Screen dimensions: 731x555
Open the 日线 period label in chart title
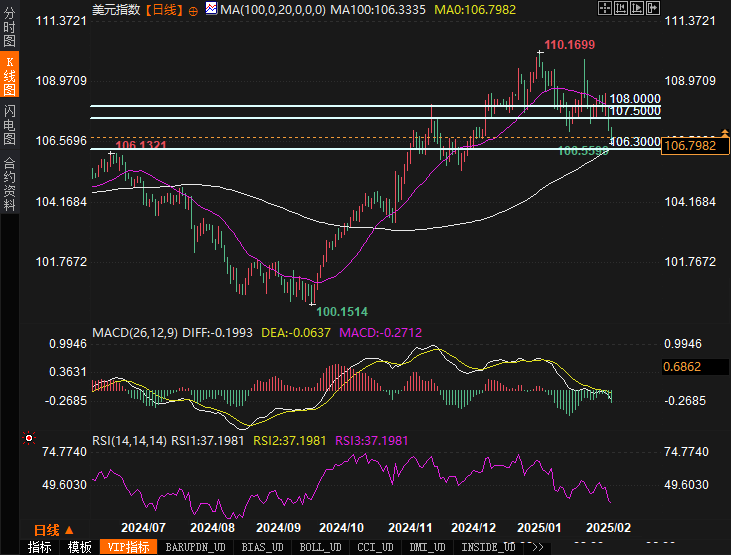[162, 9]
